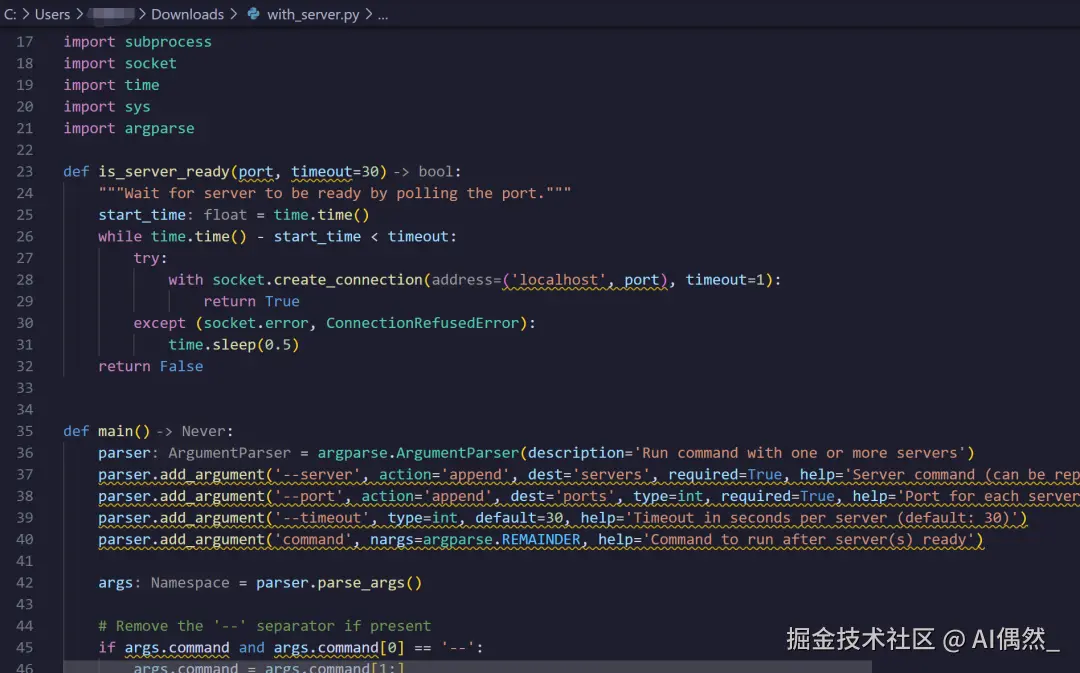Viewport: 1080px width, 673px height.
Task: Click 'args.command[0]' on line 45
Action: pyautogui.click(x=339, y=648)
